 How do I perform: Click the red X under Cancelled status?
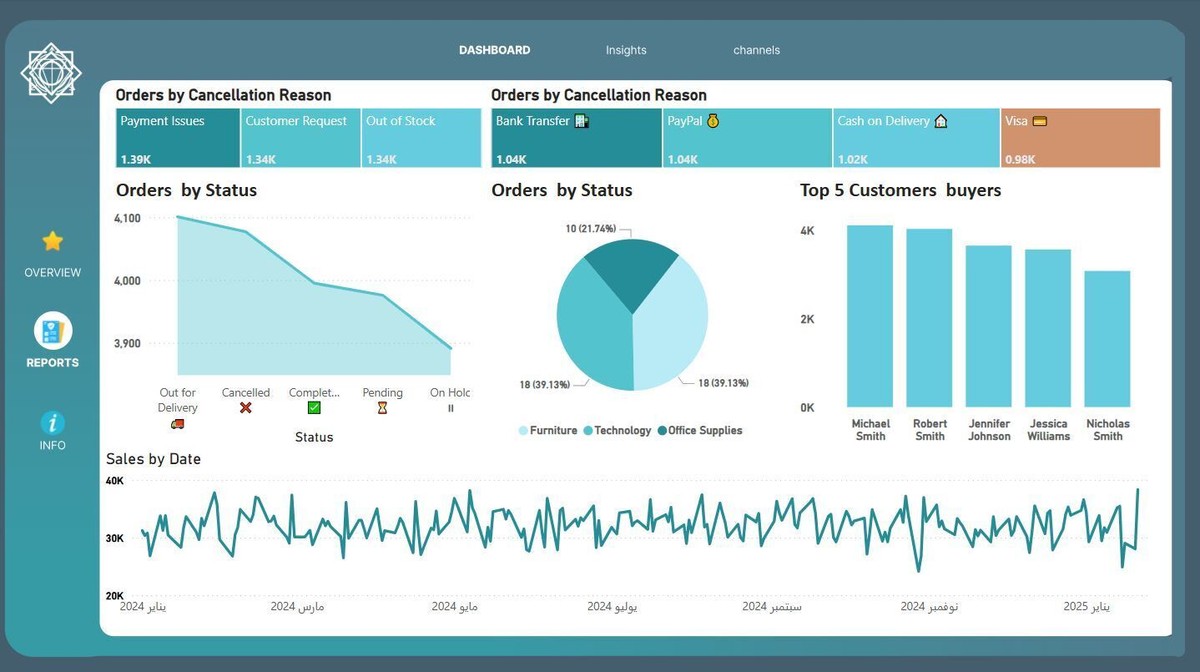coord(246,408)
